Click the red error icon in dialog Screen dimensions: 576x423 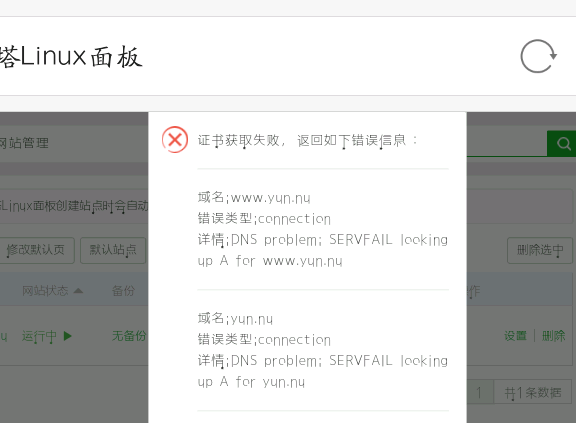(x=175, y=140)
